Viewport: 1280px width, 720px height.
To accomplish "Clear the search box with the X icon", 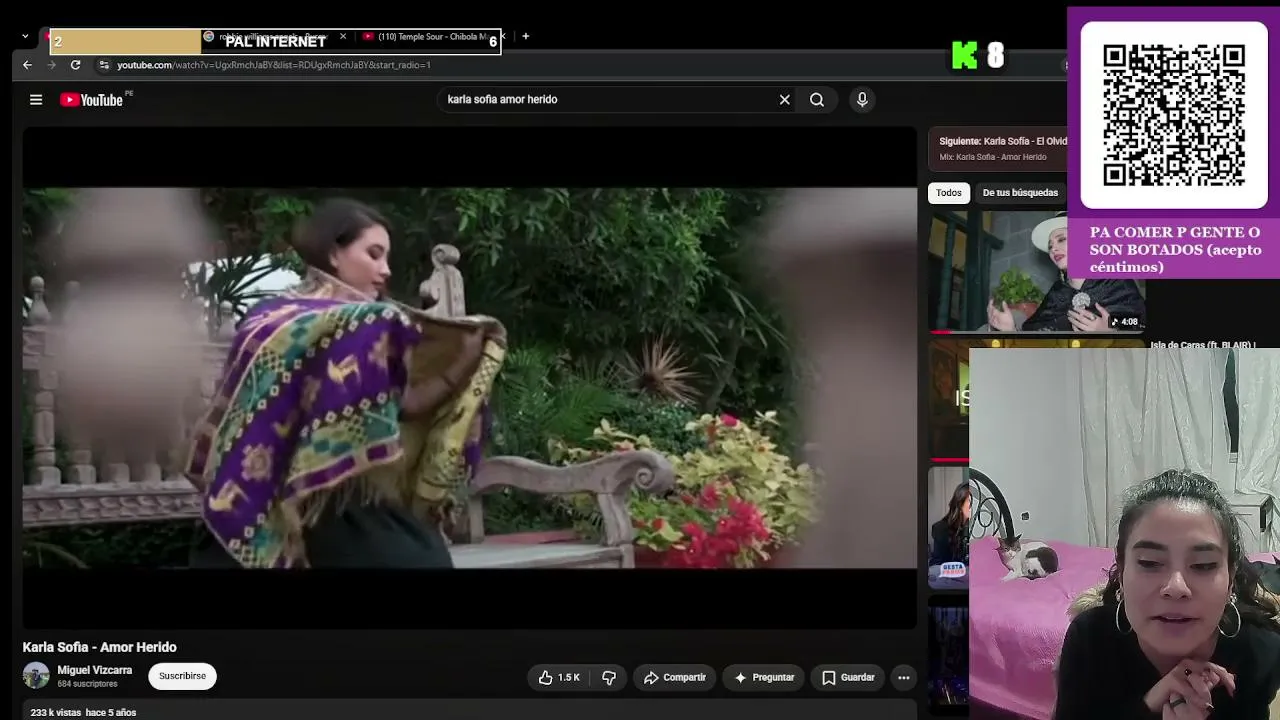I will [785, 99].
